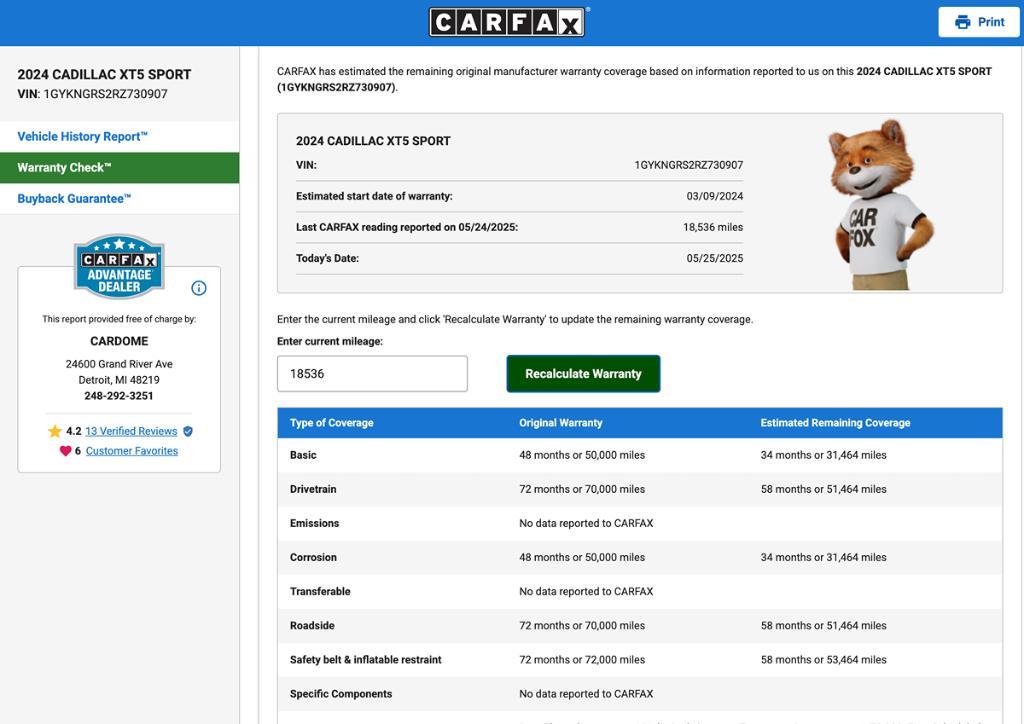Click the VIN value in summary card
Viewport: 1024px width, 724px height.
pos(689,165)
